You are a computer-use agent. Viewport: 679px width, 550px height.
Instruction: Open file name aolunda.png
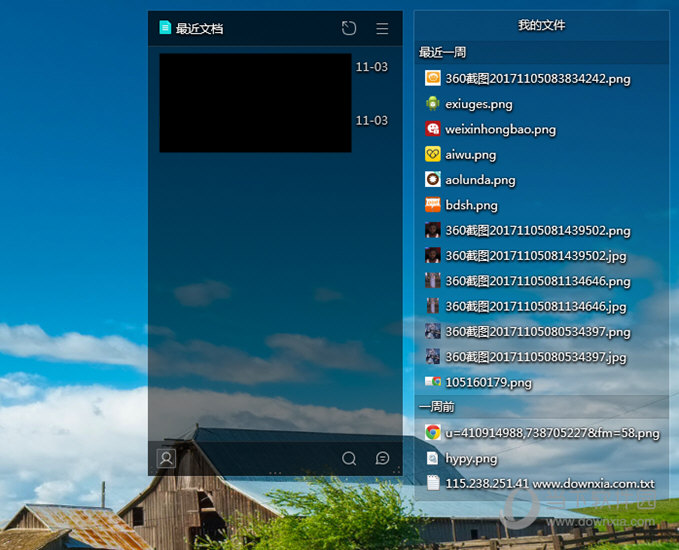coord(480,180)
